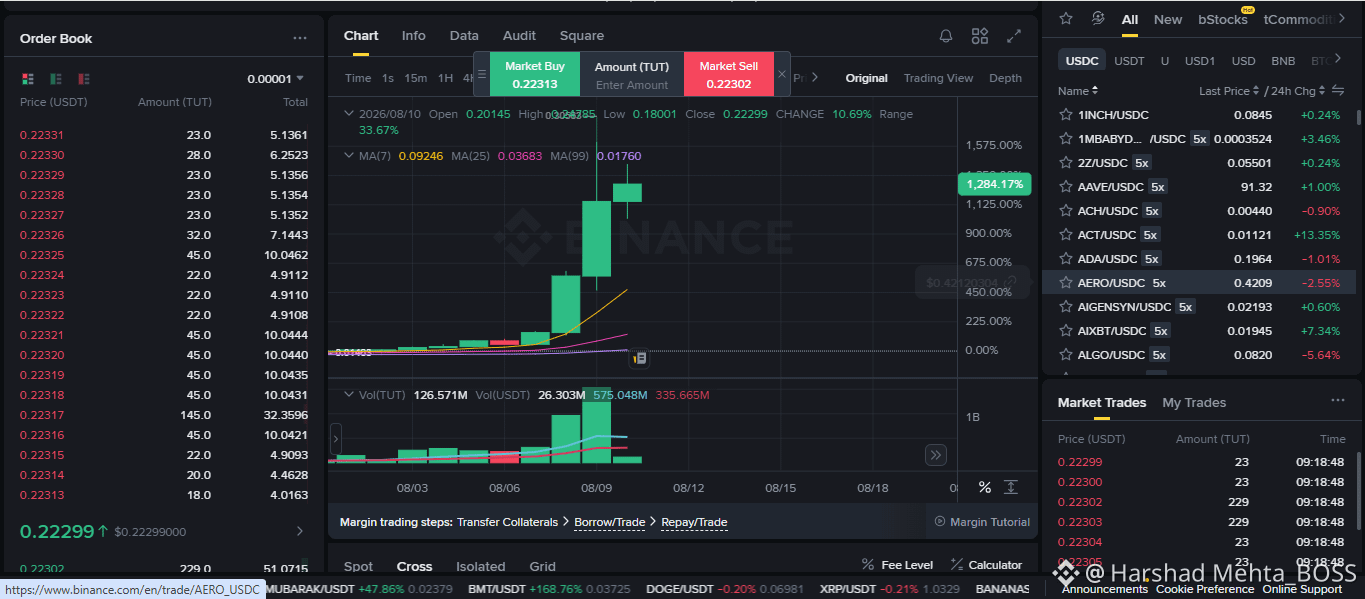Screen dimensions: 1365x599
Task: Select the Isolated margin tab
Action: (481, 566)
